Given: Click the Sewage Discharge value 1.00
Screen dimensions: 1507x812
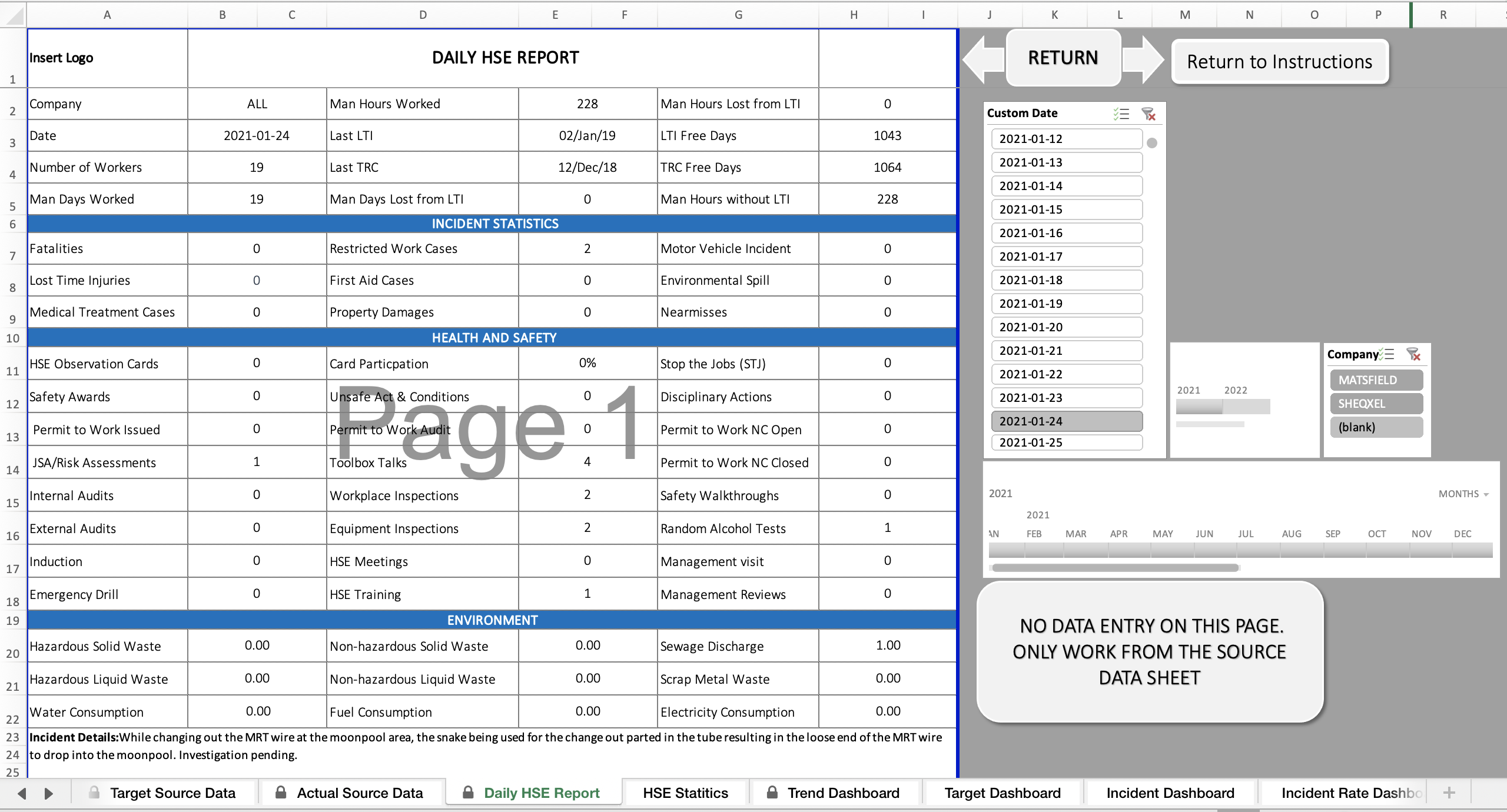Looking at the screenshot, I should [x=888, y=645].
